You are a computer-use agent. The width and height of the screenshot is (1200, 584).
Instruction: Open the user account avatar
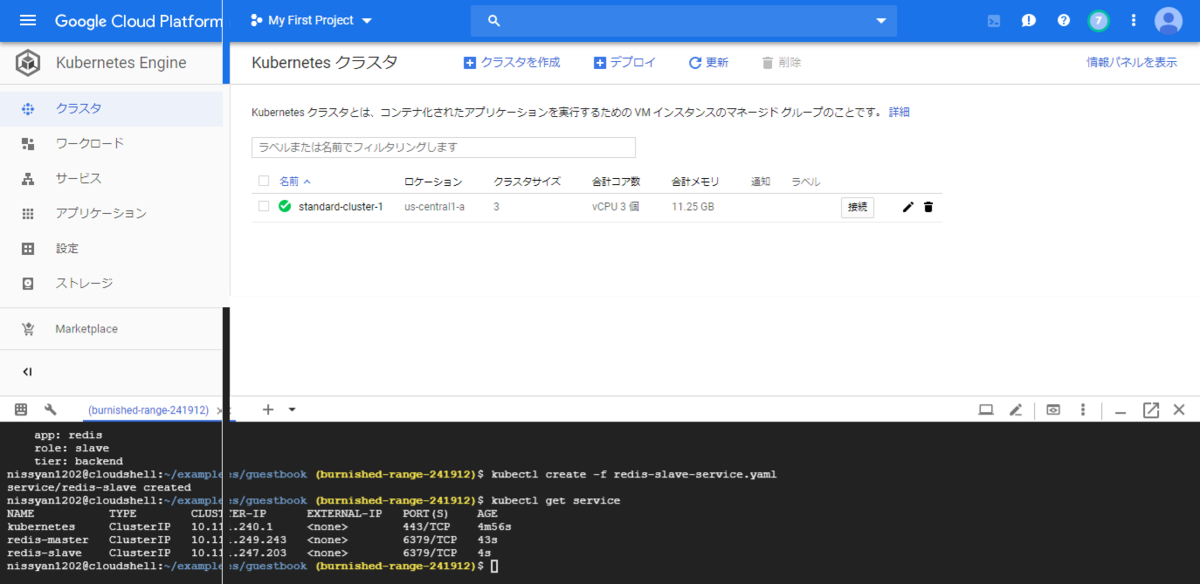(1168, 20)
